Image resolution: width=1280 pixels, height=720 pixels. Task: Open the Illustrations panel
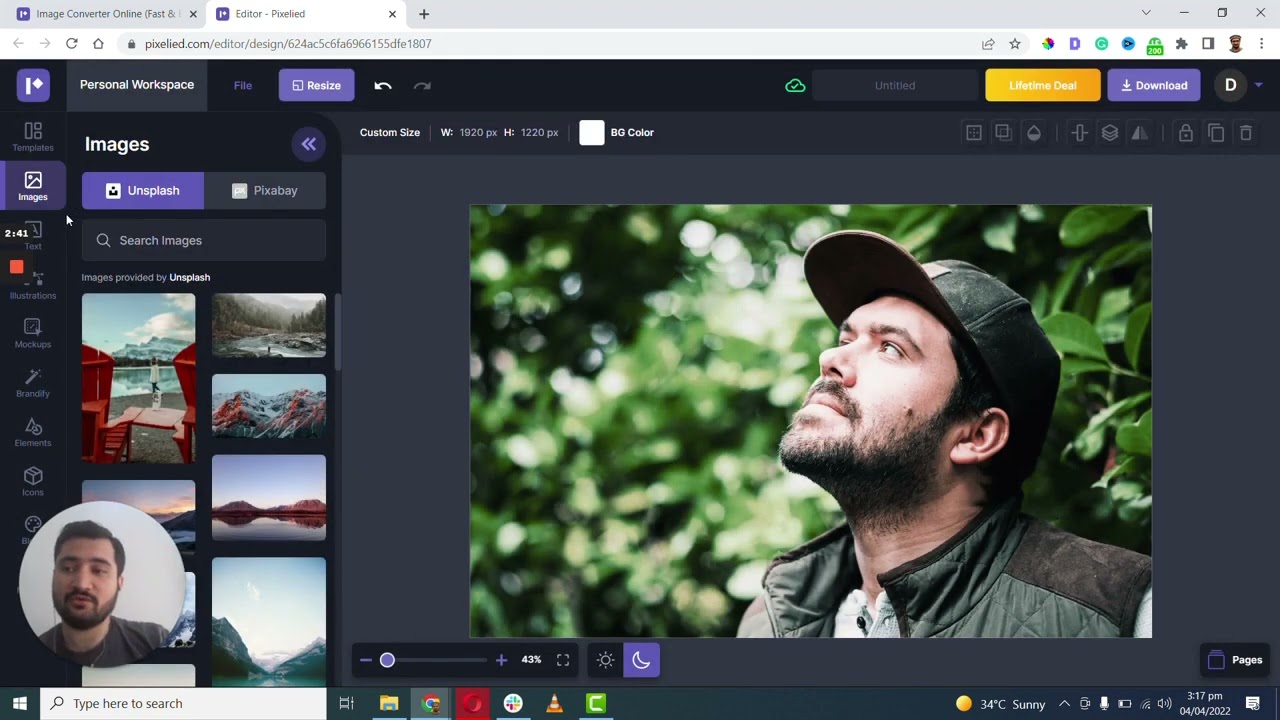pos(33,285)
